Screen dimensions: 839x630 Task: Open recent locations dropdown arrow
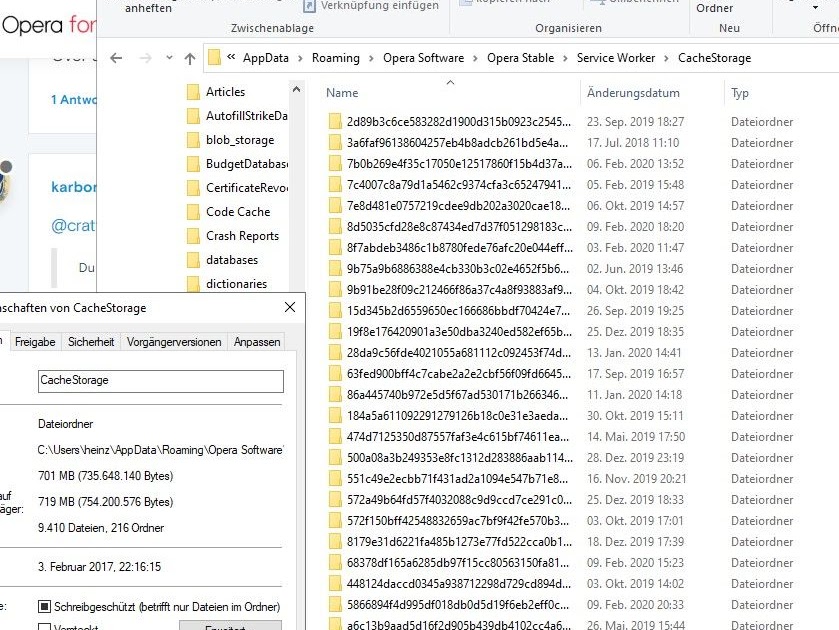coord(169,58)
